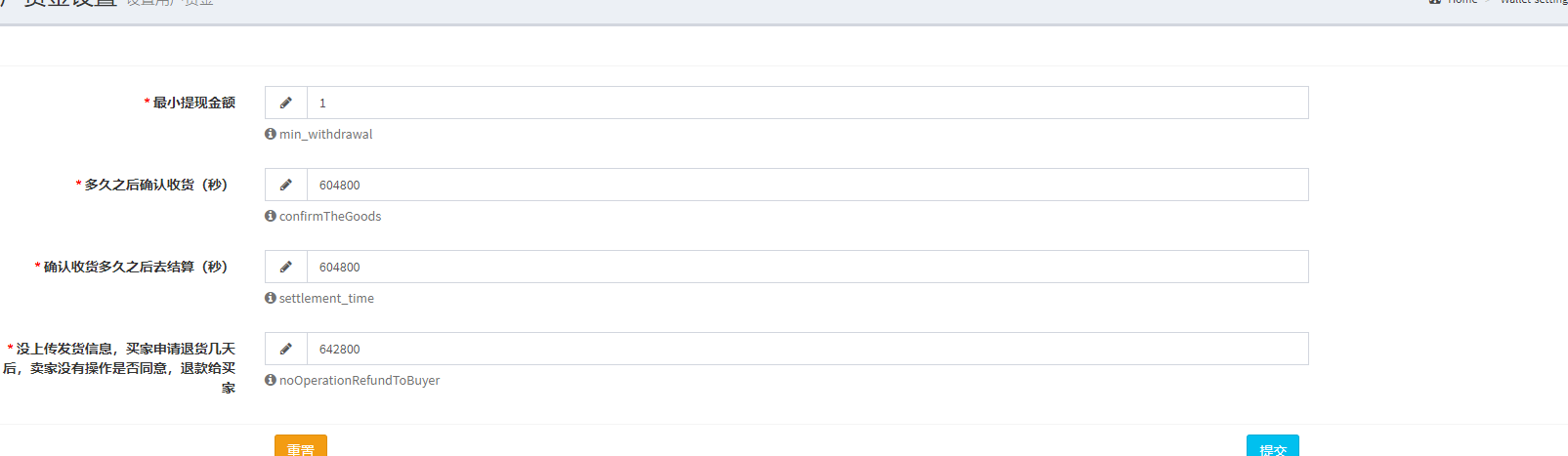1568x456 pixels.
Task: Click the info icon before noOperationRefundToBuyer
Action: click(x=271, y=380)
